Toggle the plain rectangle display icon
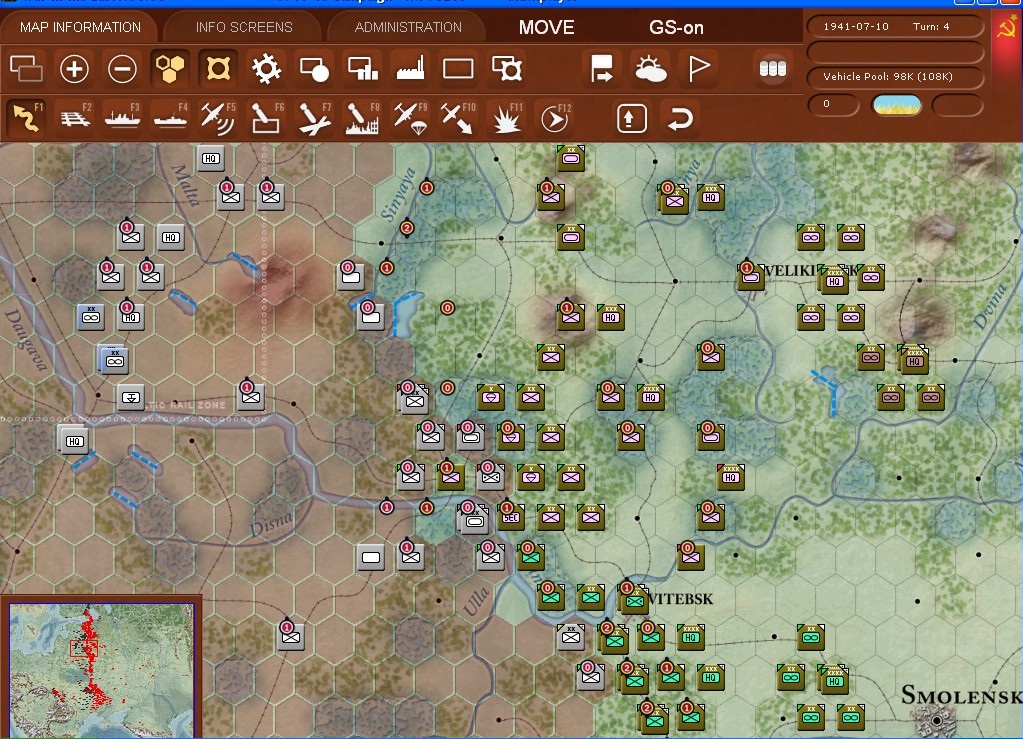The width and height of the screenshot is (1023, 739). coord(458,68)
